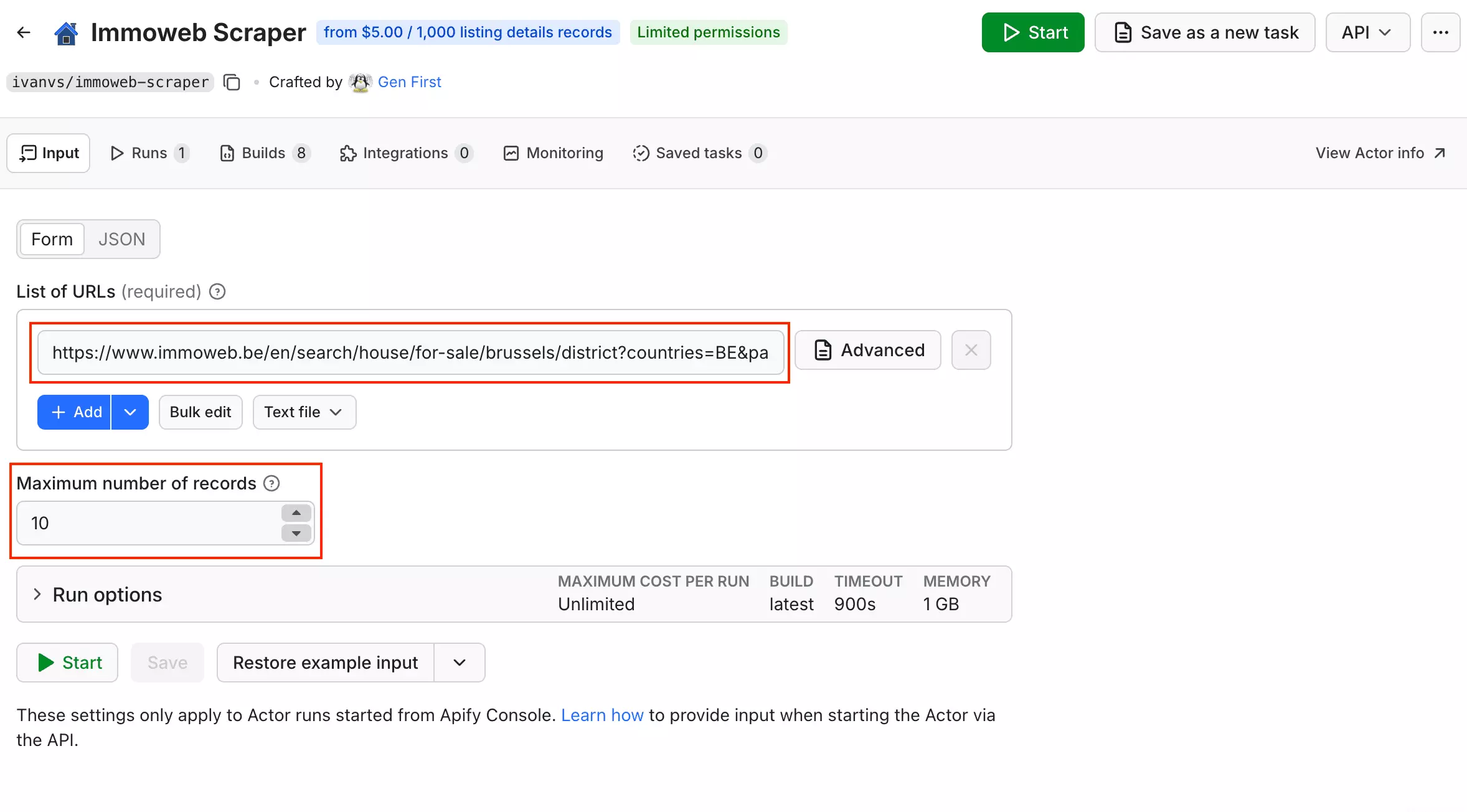Copy actor name ivanvs/immoweb-scraper icon
Screen dimensions: 1467x812
tap(232, 82)
